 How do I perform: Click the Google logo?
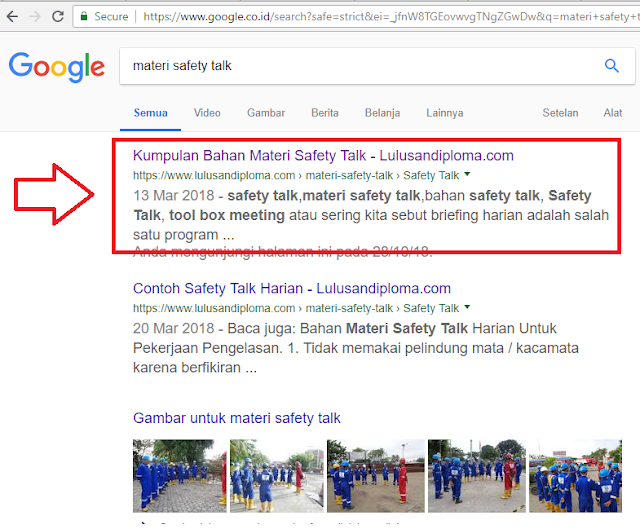pyautogui.click(x=57, y=67)
